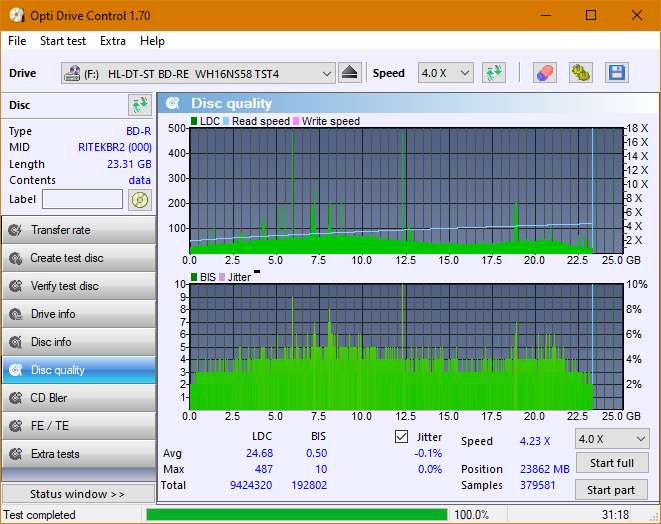Click the Write speed legend swatch

pos(296,121)
